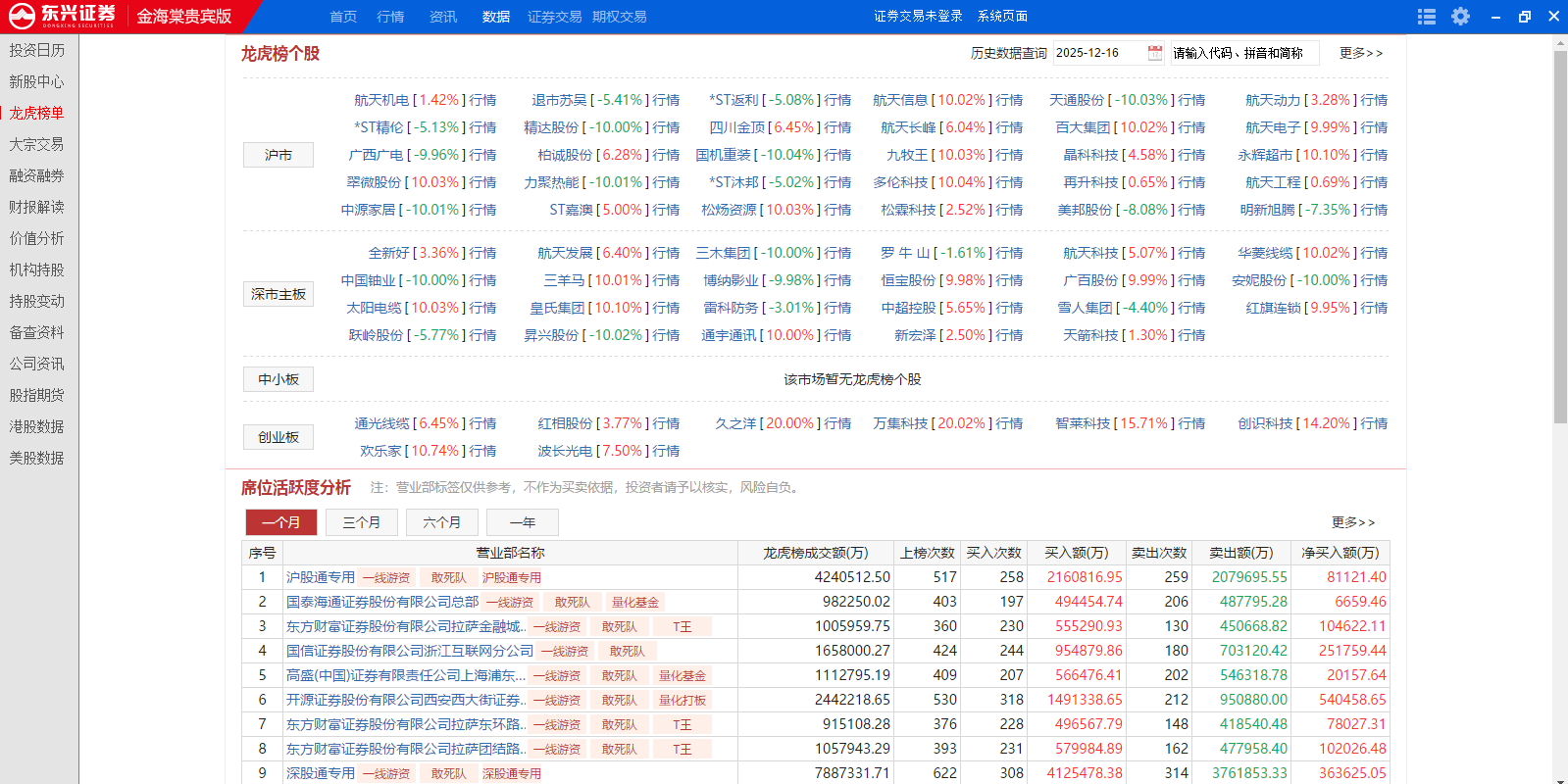Expand 更多 in the 席位活跃度分析 section

click(1352, 522)
